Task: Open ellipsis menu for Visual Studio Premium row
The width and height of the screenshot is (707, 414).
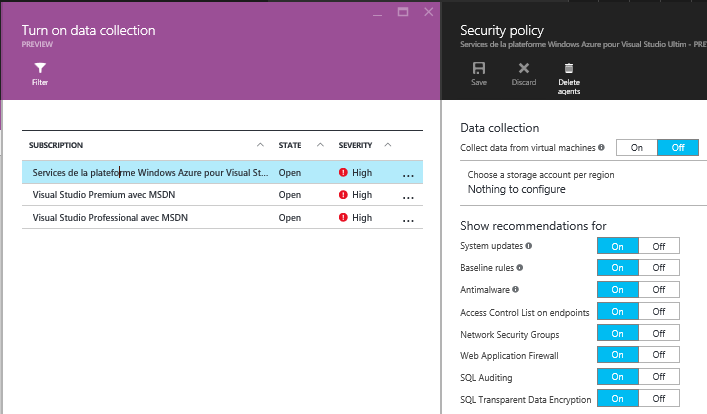Action: click(407, 196)
